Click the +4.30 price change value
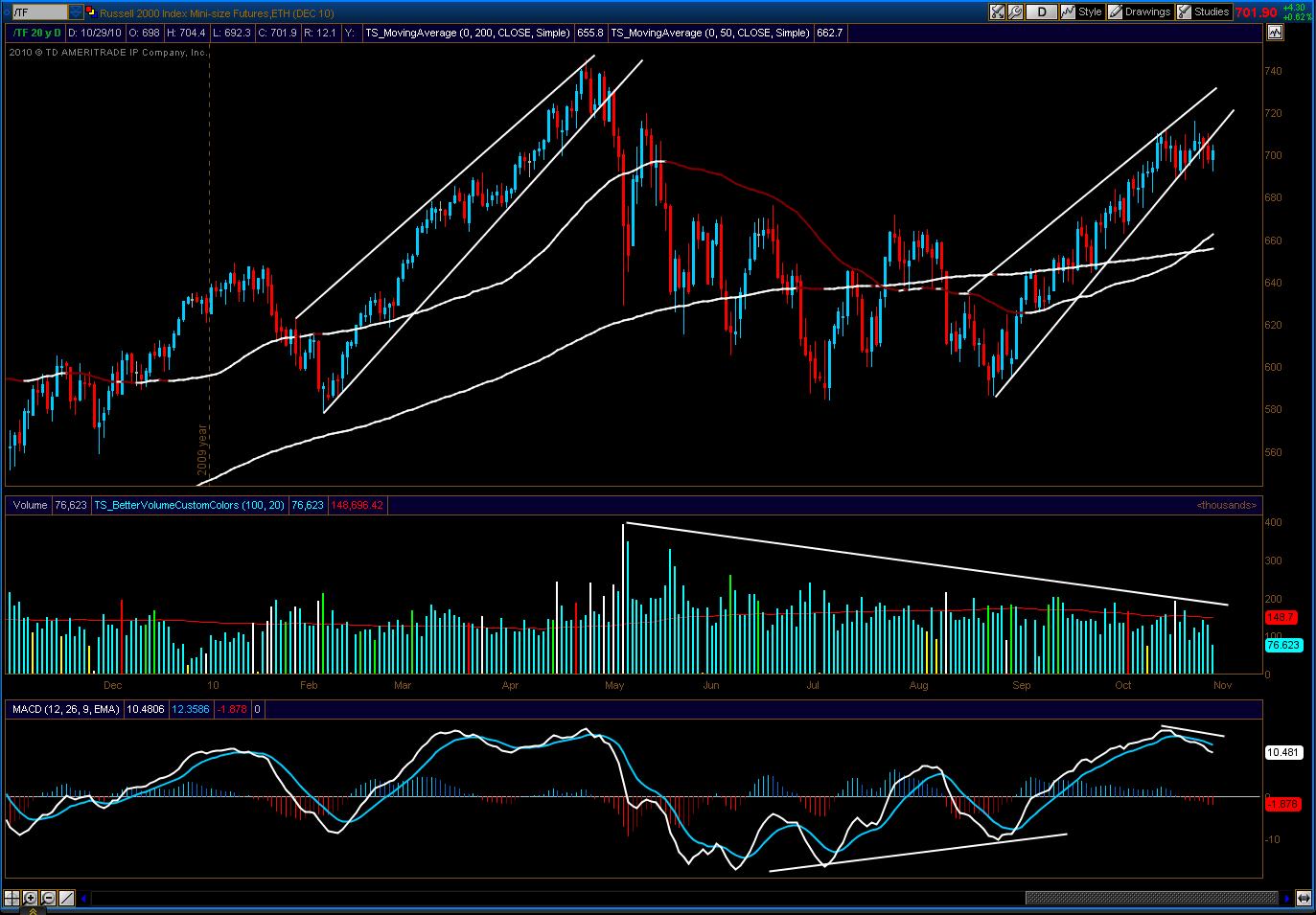 [x=1293, y=8]
